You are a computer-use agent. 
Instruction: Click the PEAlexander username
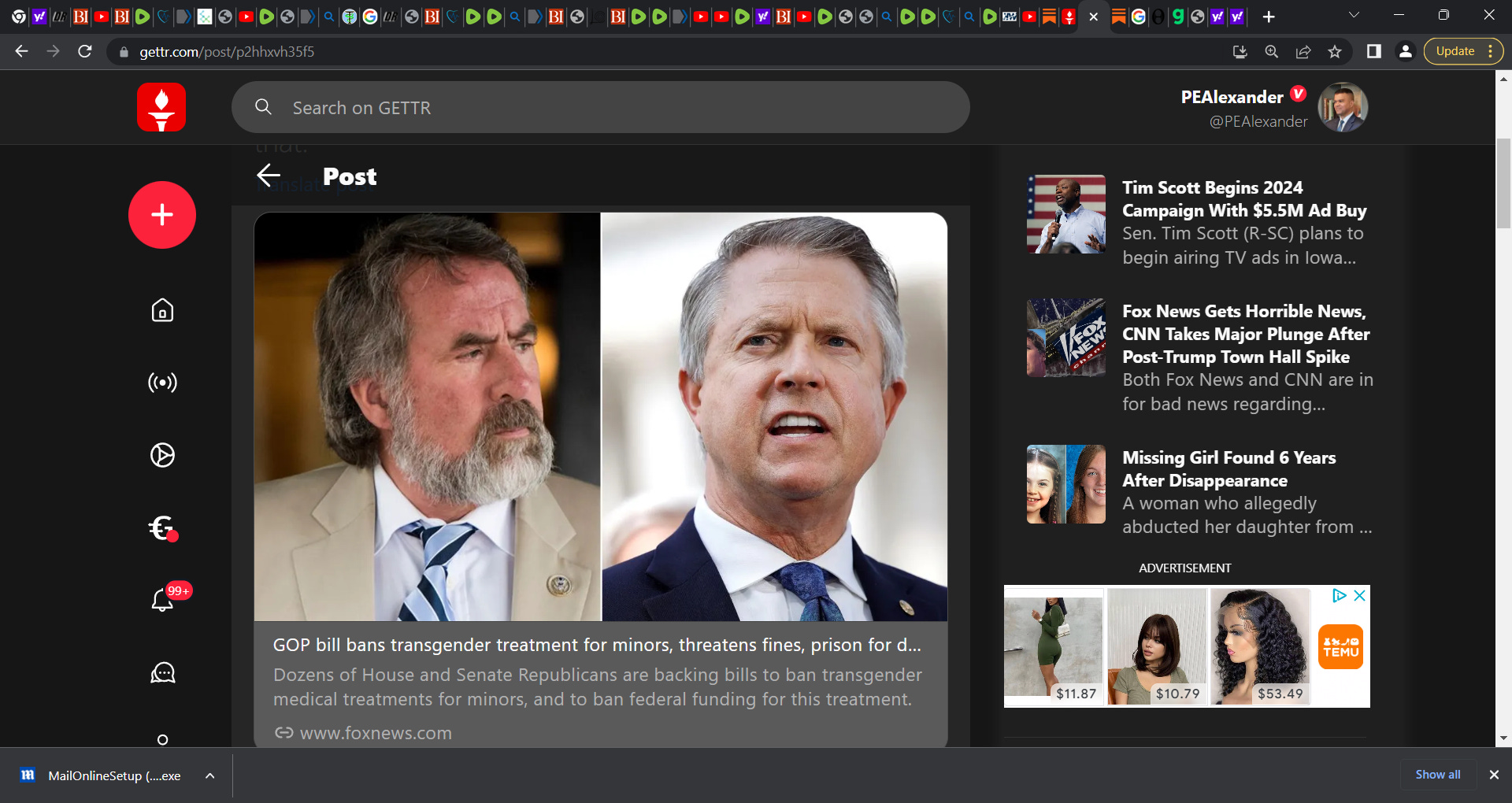click(1232, 97)
